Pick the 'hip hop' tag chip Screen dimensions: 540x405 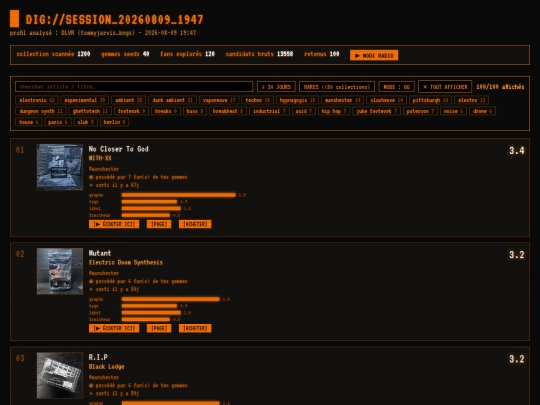[x=334, y=111]
